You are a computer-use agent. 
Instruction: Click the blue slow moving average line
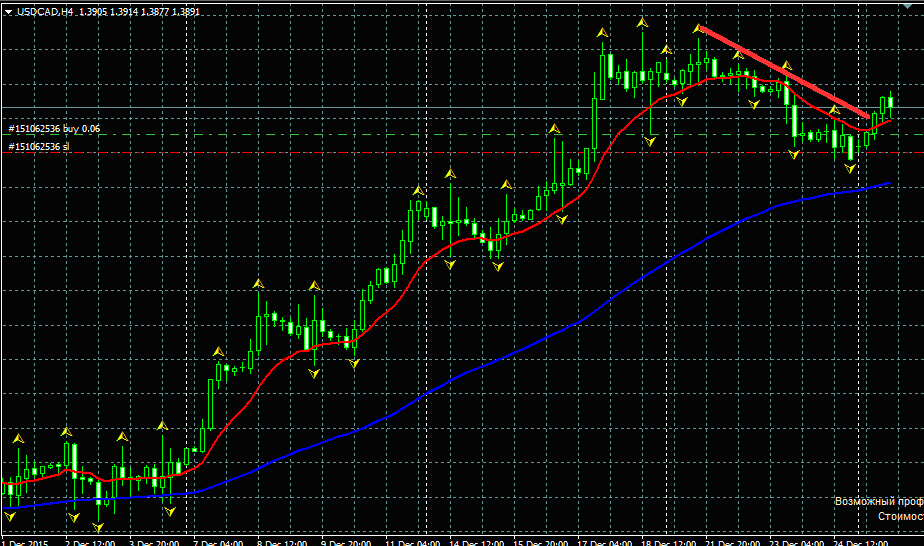coord(448,382)
